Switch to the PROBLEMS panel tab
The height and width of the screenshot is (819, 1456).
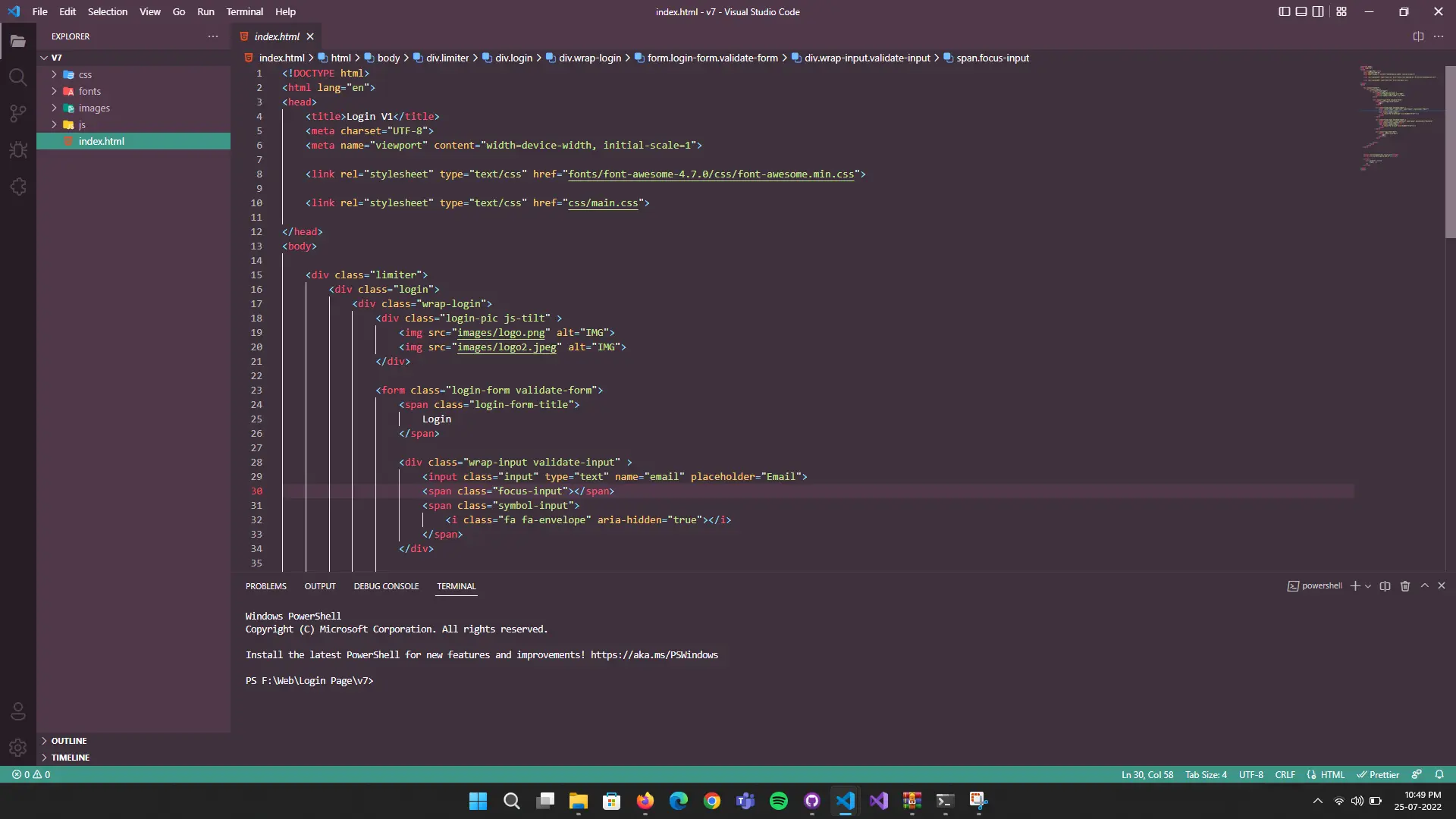[265, 586]
